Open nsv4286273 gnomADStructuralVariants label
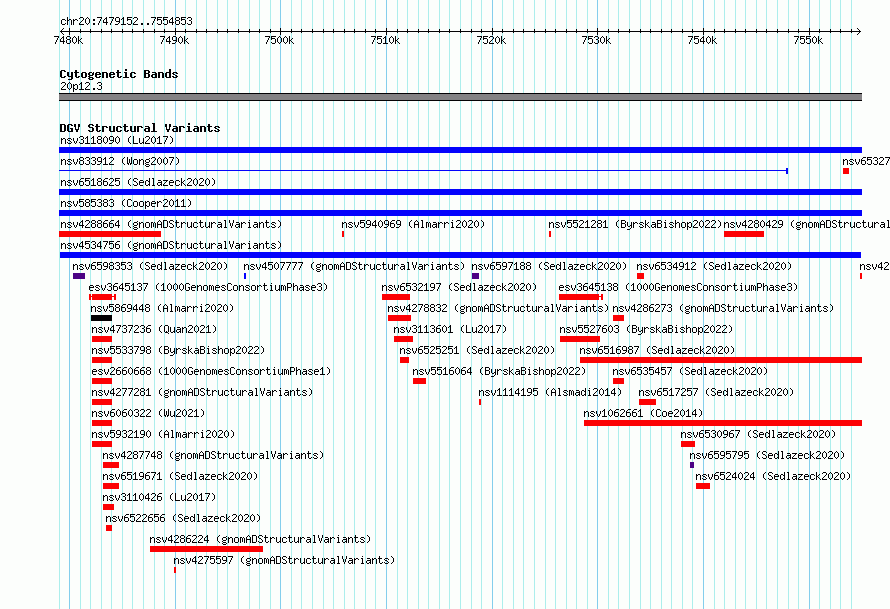The height and width of the screenshot is (609, 890). pyautogui.click(x=723, y=308)
